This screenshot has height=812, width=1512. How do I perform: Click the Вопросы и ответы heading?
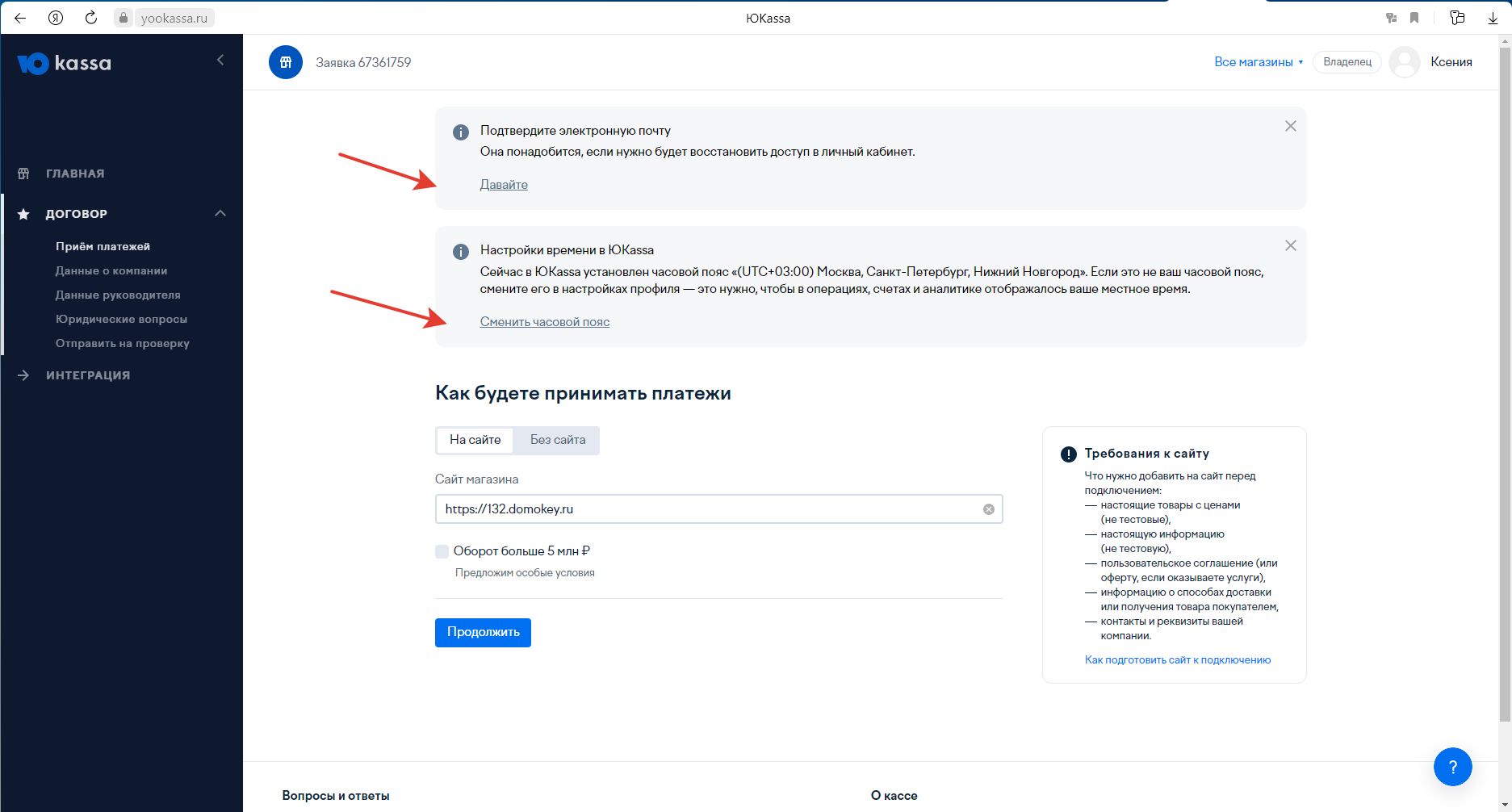(336, 796)
